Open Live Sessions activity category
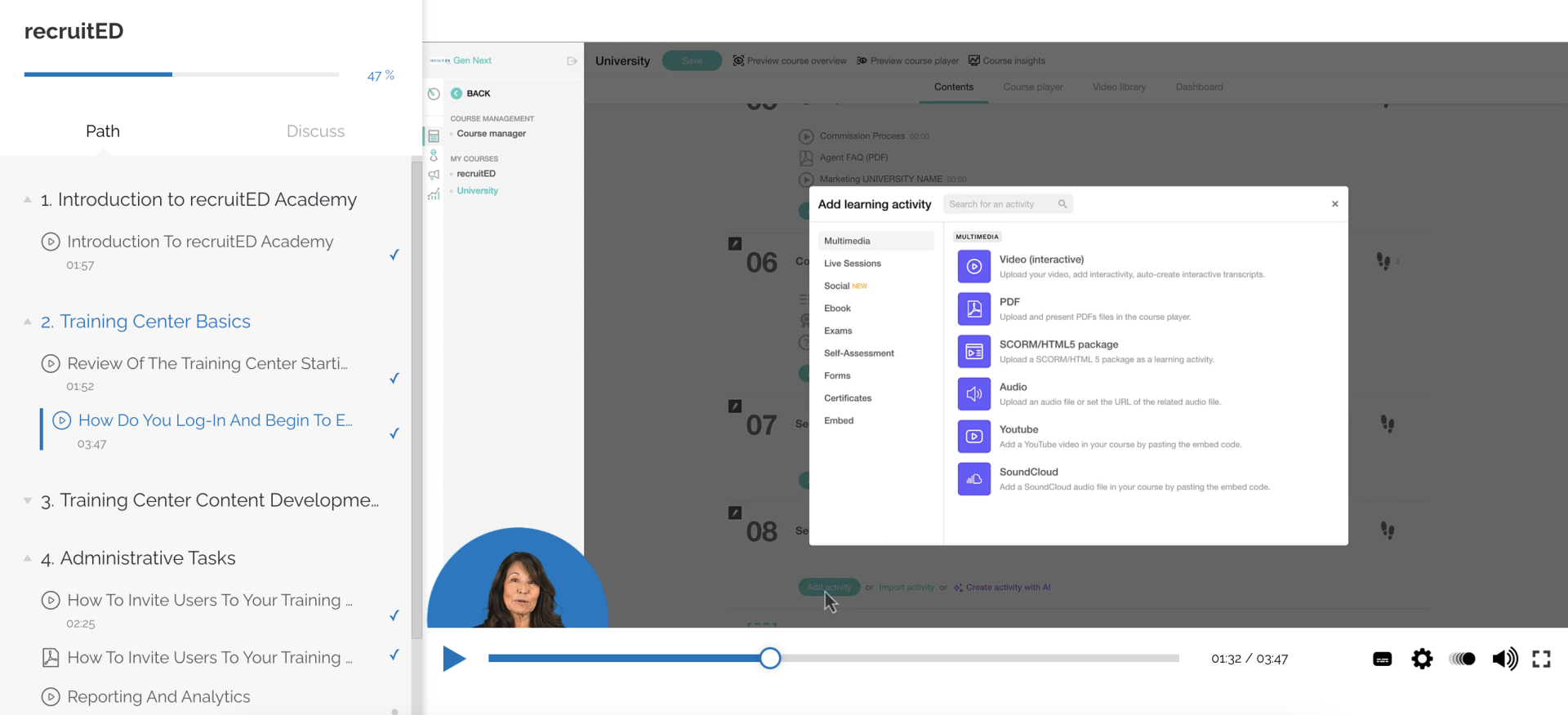Screen dimensions: 1568x715 coord(852,264)
